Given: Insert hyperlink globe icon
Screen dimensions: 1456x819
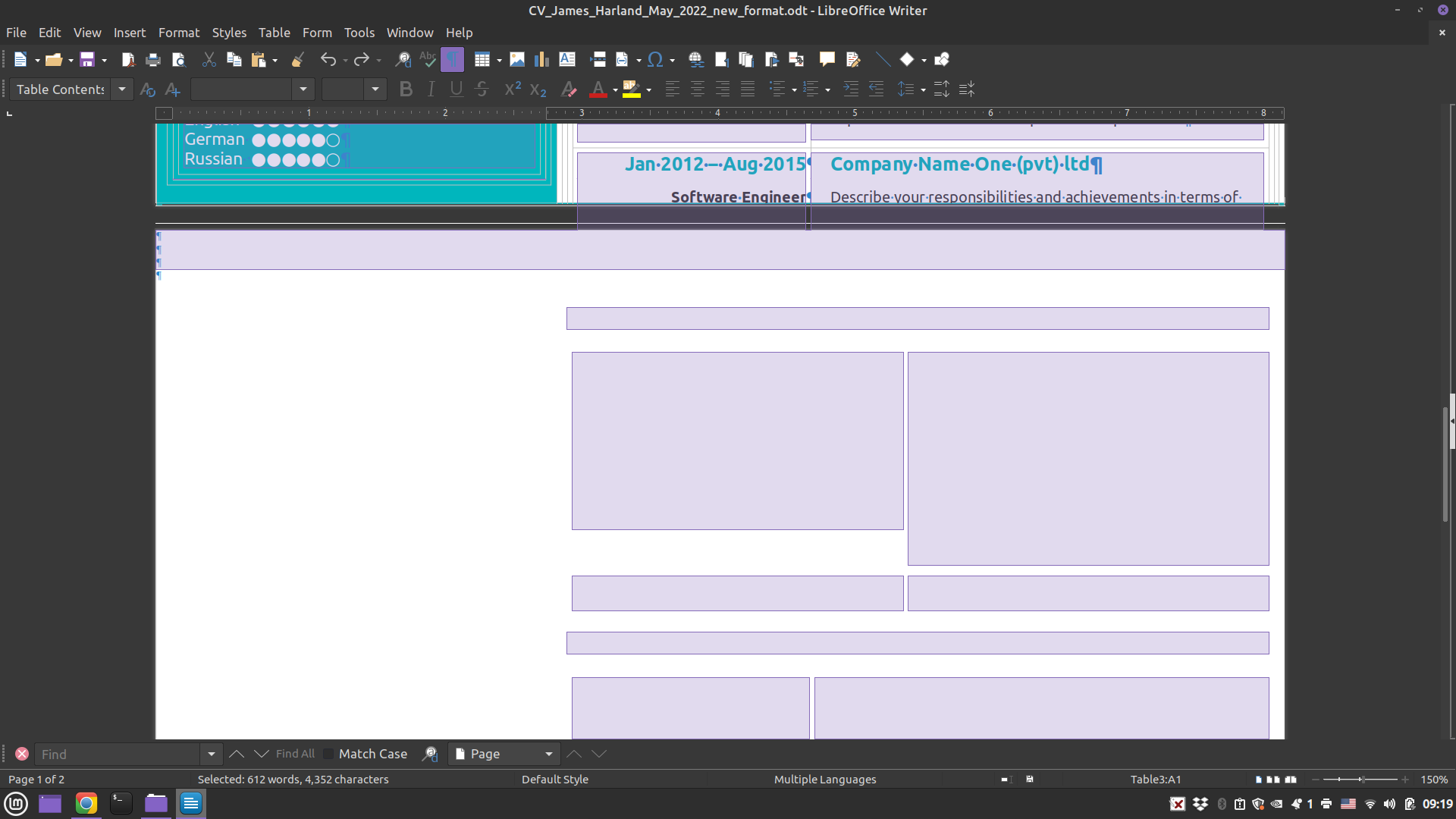Looking at the screenshot, I should 695,59.
